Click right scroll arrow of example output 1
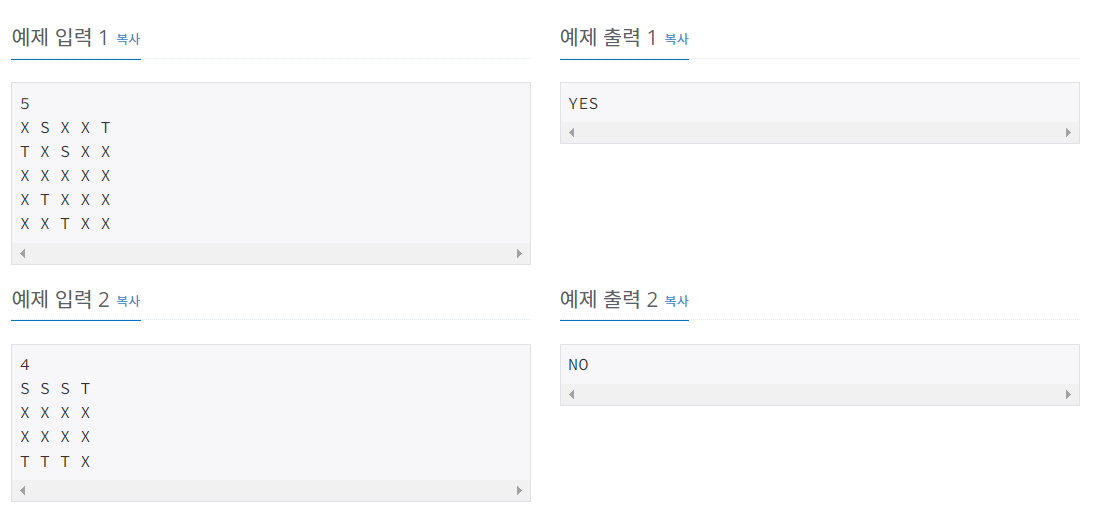The height and width of the screenshot is (521, 1104). 1068,132
